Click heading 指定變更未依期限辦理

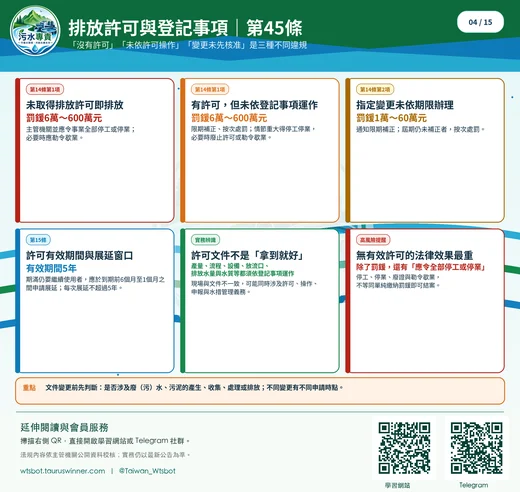pos(405,105)
